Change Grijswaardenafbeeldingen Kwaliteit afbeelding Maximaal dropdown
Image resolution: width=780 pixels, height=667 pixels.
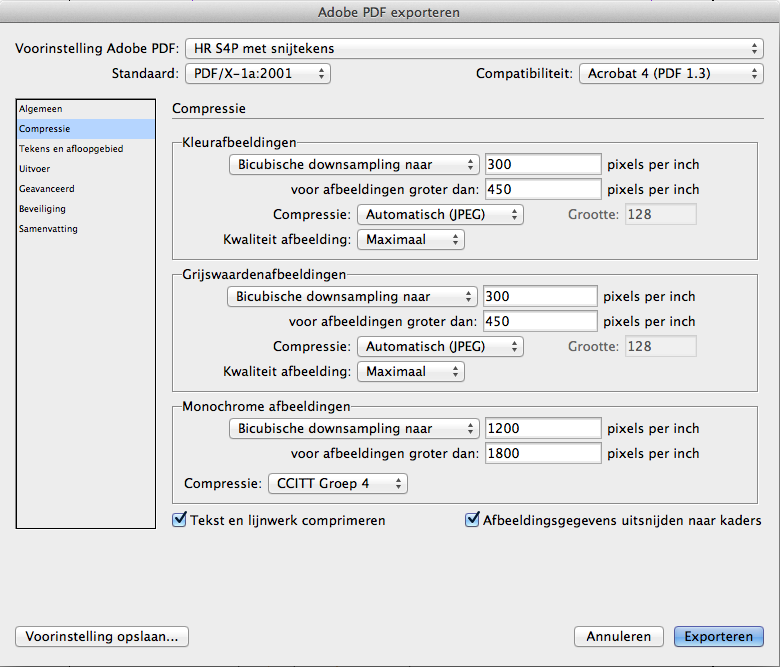click(x=411, y=372)
